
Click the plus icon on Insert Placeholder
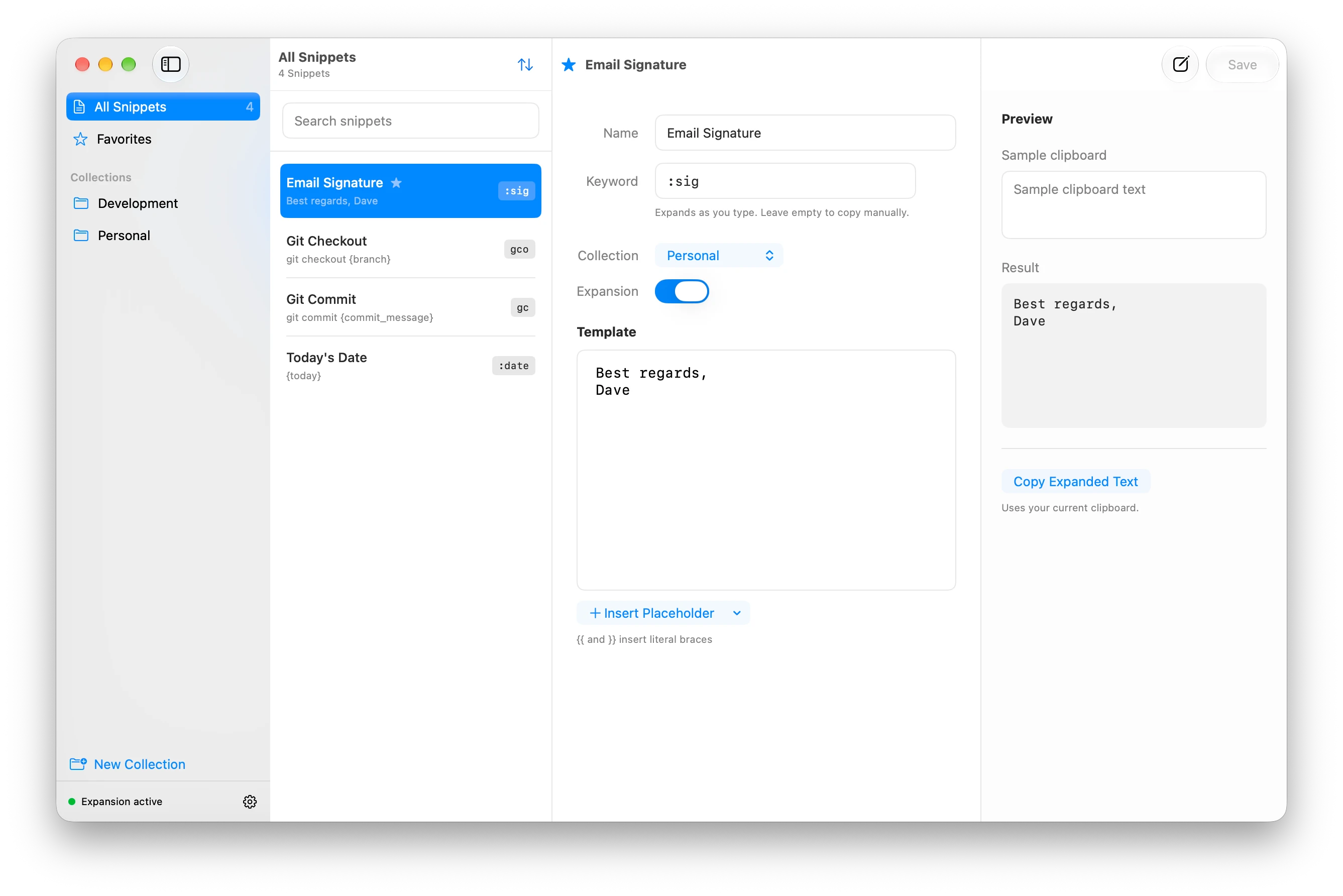point(594,613)
